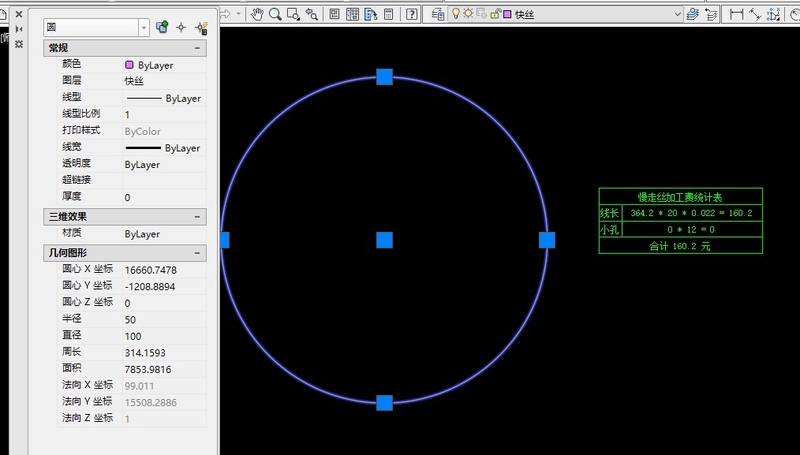Edit the 圆心 Z 坐标 value 0
Screen dimensions: 800x455
pyautogui.click(x=164, y=303)
